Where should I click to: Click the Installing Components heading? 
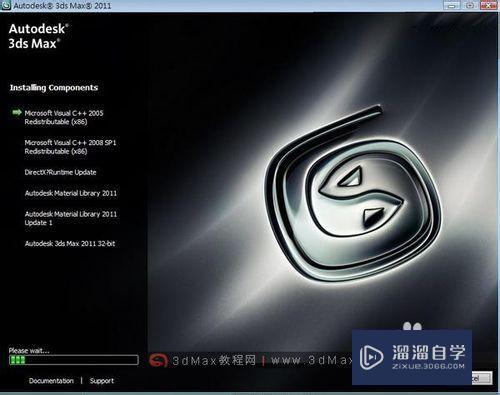pos(54,88)
